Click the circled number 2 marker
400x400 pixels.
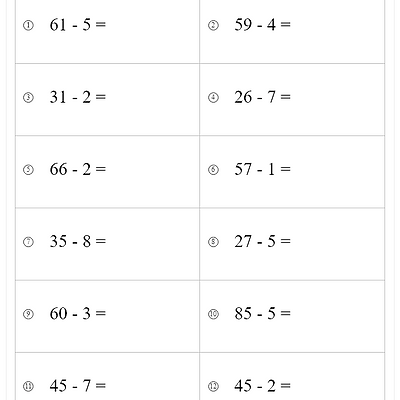[213, 25]
